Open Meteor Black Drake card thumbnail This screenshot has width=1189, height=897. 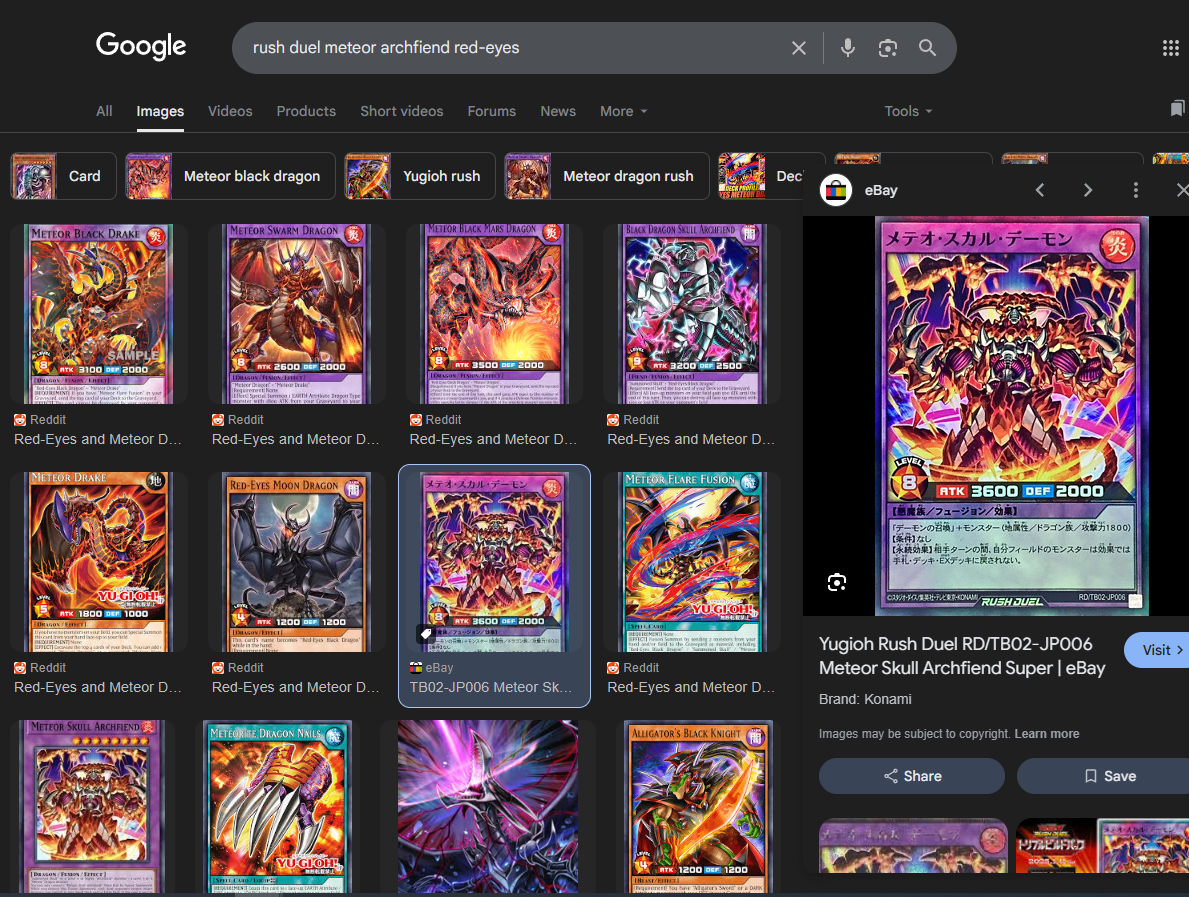point(99,314)
